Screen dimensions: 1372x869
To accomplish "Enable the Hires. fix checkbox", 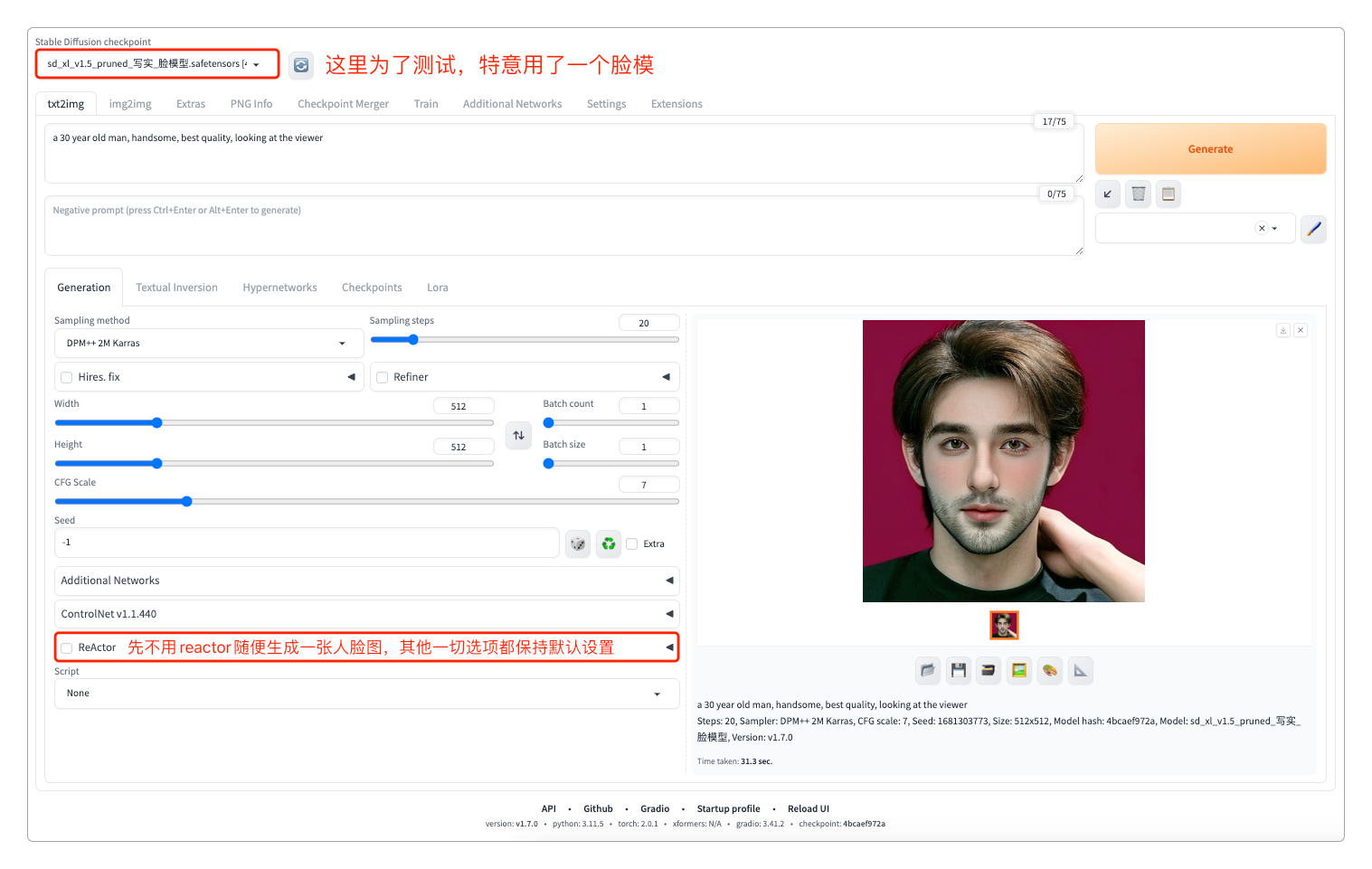I will (x=67, y=377).
